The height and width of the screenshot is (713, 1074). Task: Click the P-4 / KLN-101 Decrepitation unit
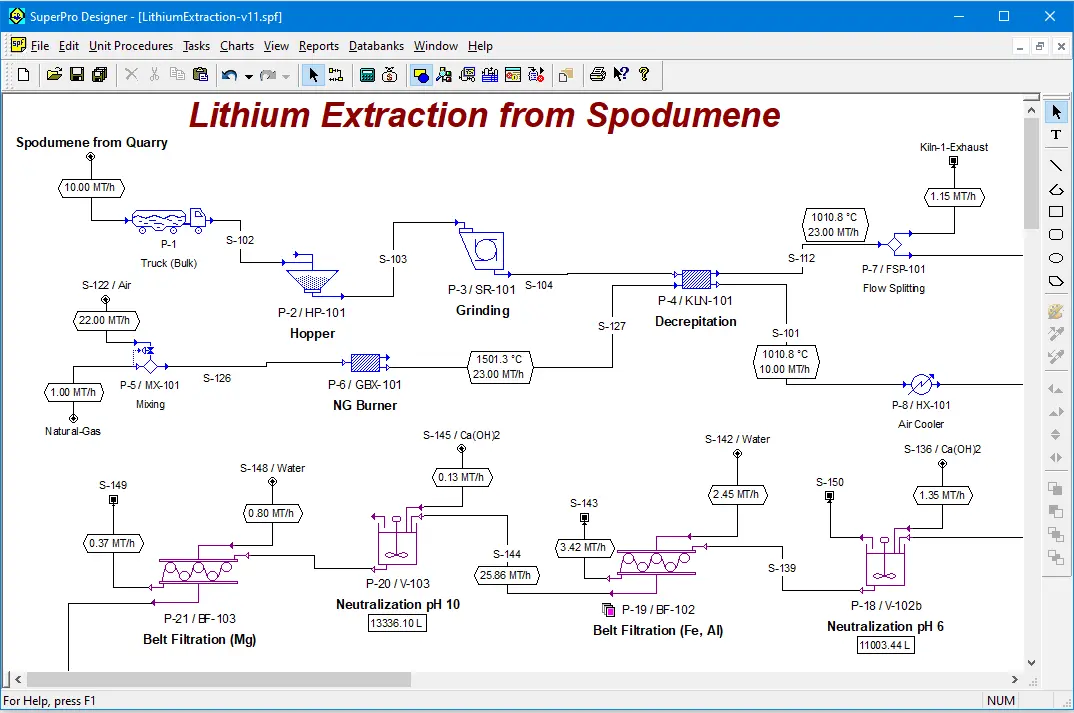[695, 279]
